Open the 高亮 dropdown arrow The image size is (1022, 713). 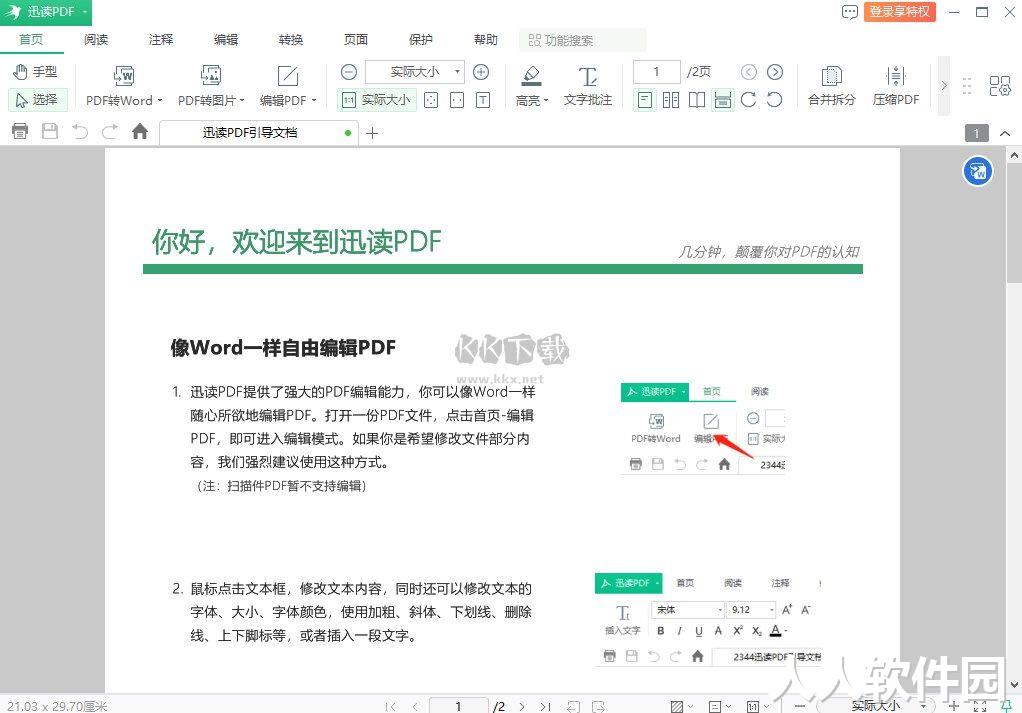(x=546, y=100)
